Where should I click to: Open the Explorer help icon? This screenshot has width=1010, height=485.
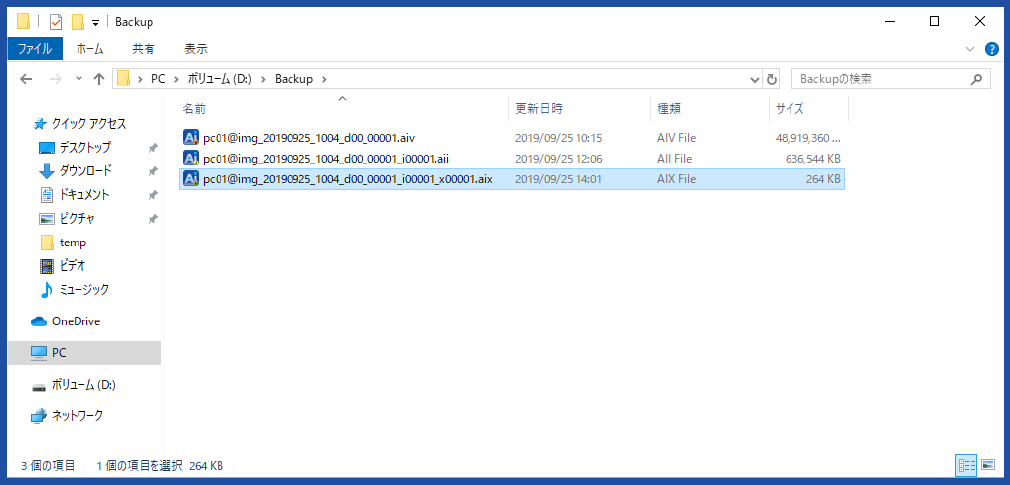[x=991, y=48]
